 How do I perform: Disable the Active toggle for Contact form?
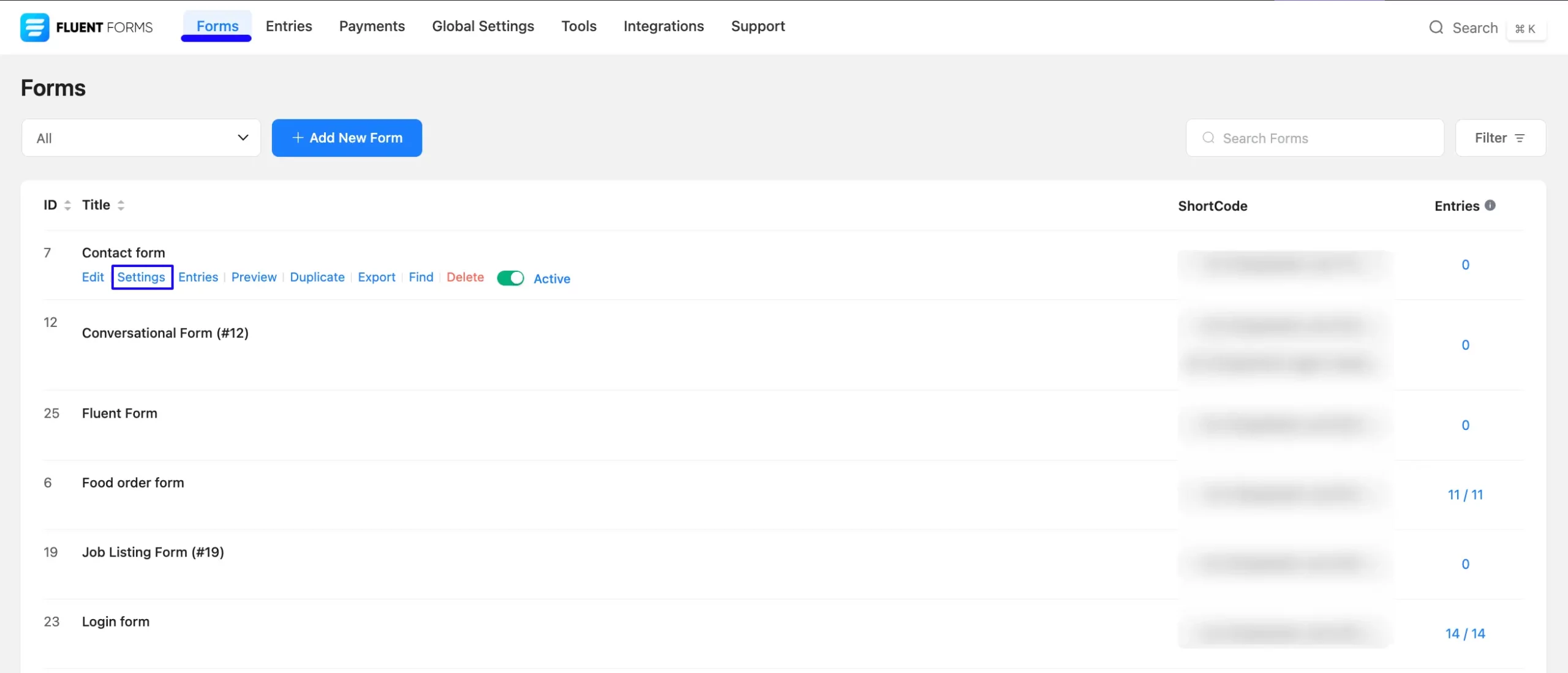[x=511, y=278]
